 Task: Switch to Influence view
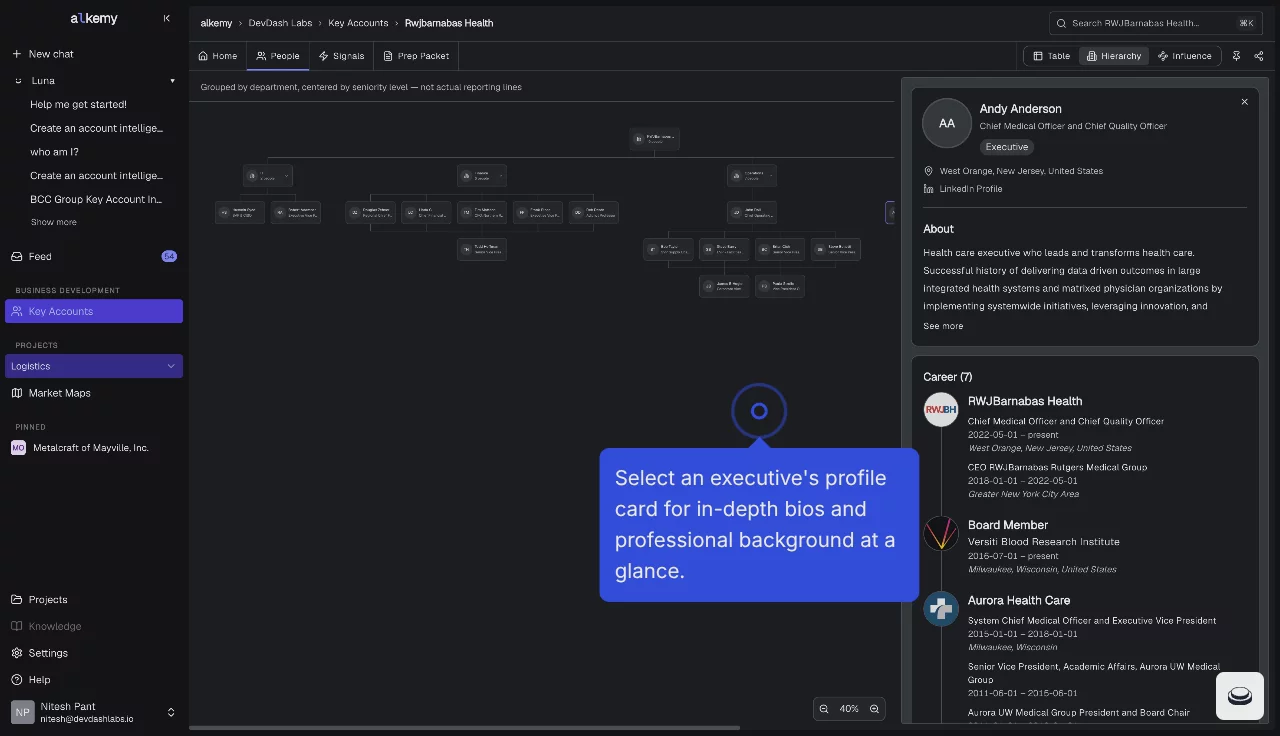pyautogui.click(x=1184, y=56)
